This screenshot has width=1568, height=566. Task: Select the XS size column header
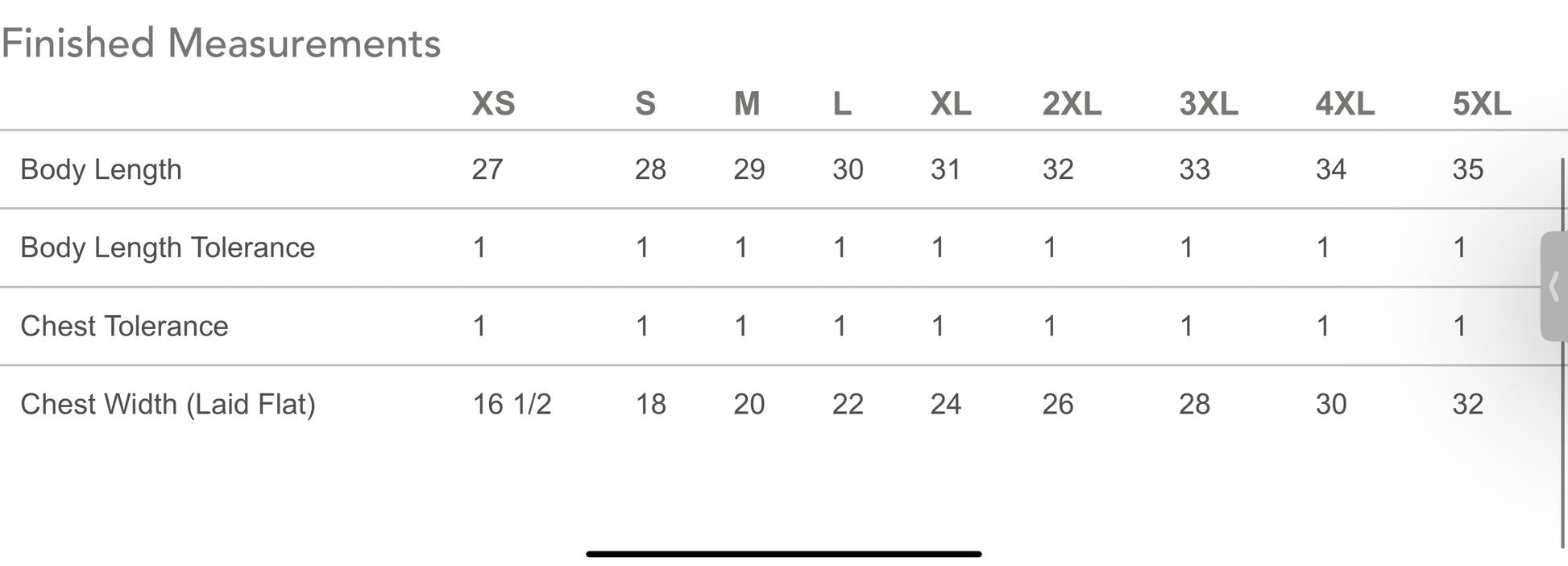(x=493, y=104)
